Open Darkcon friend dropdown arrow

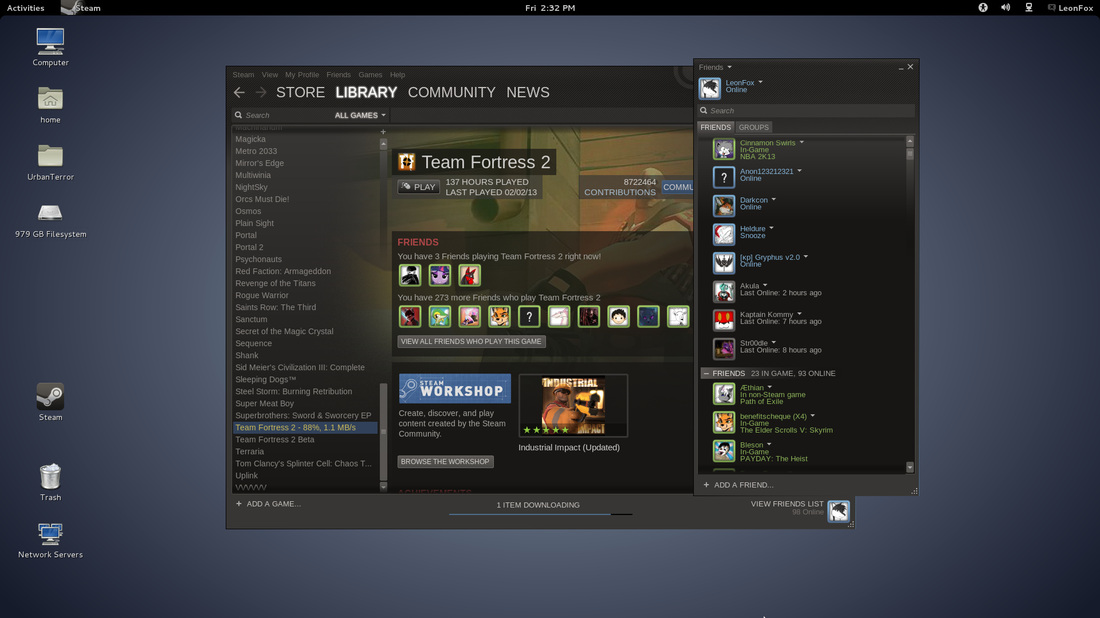pyautogui.click(x=774, y=200)
